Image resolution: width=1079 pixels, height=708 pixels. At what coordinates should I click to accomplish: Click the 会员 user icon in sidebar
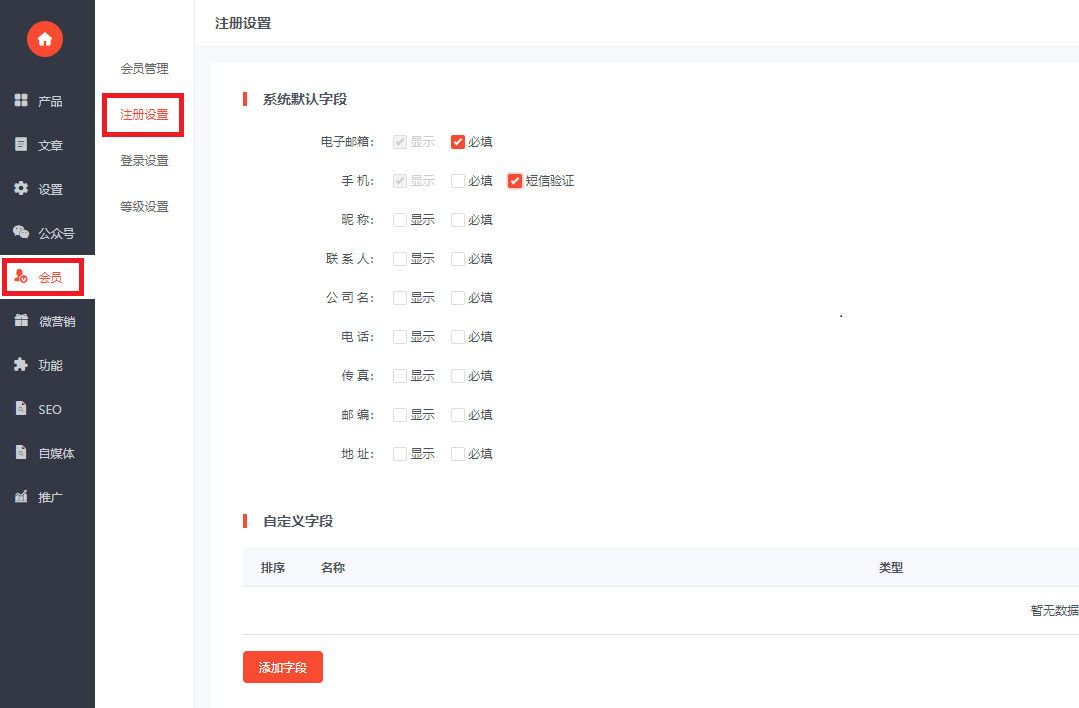[21, 277]
